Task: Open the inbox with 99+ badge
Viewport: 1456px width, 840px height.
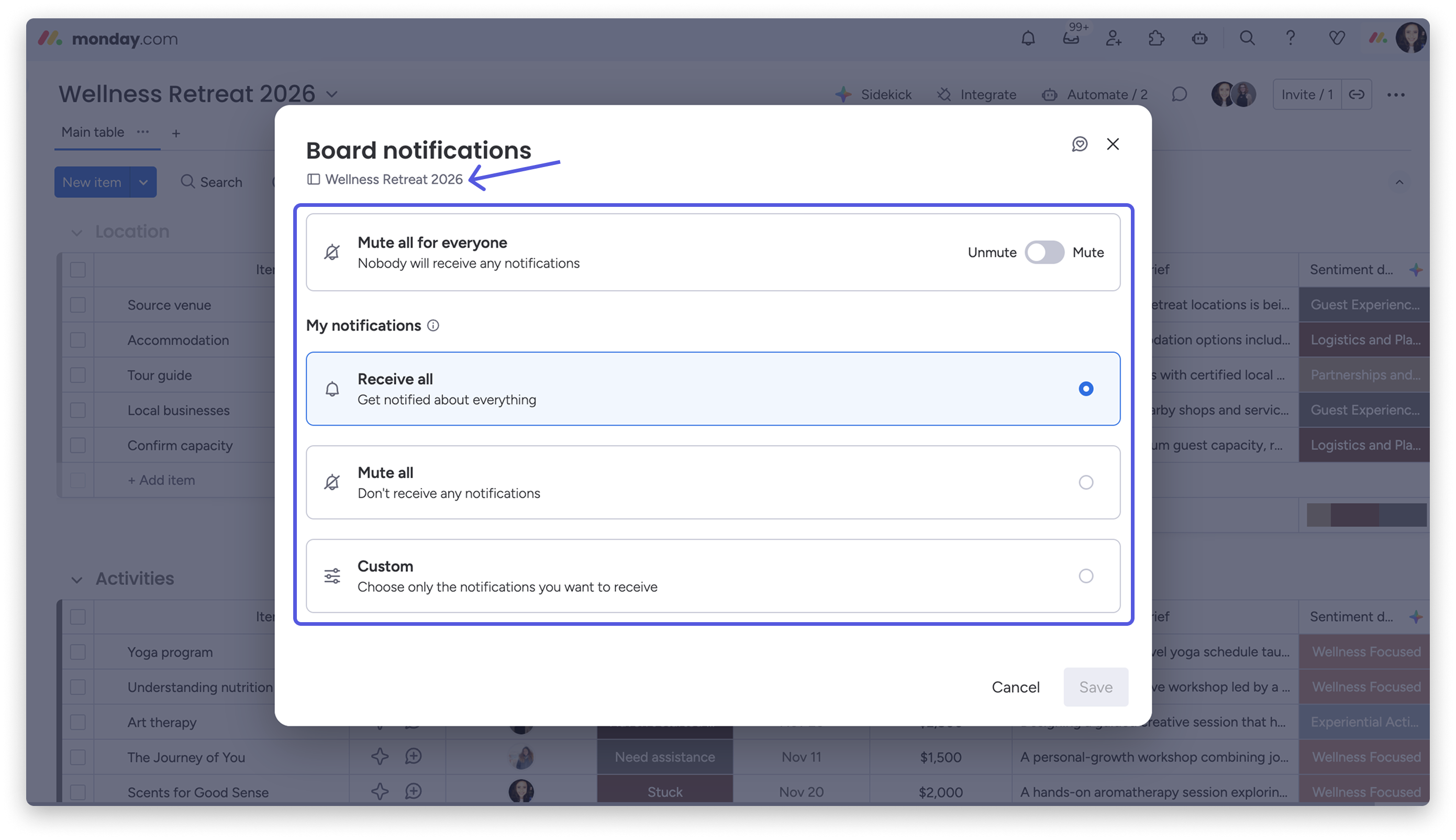Action: (x=1071, y=39)
